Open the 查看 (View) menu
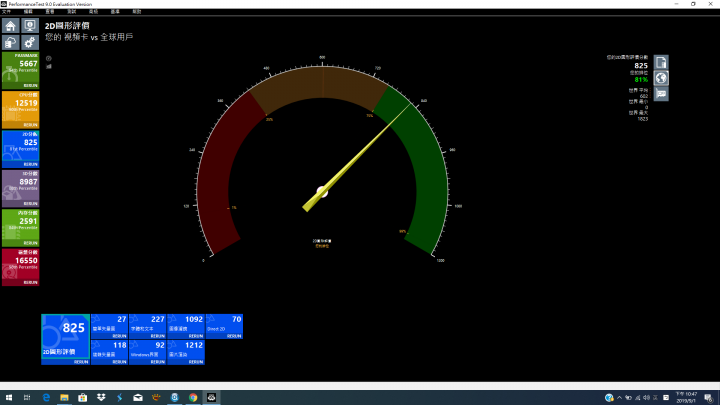 (x=50, y=11)
